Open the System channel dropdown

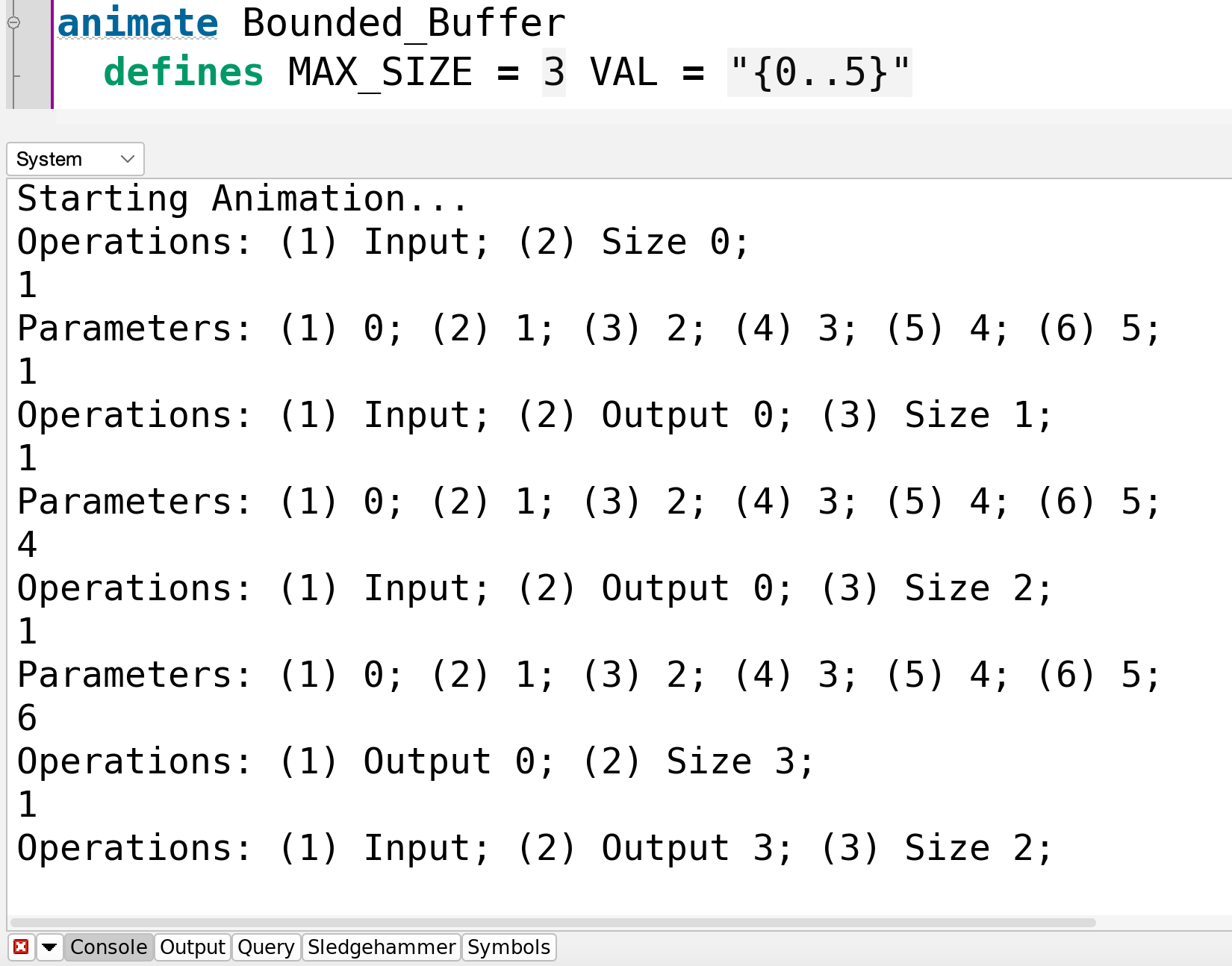tap(75, 159)
